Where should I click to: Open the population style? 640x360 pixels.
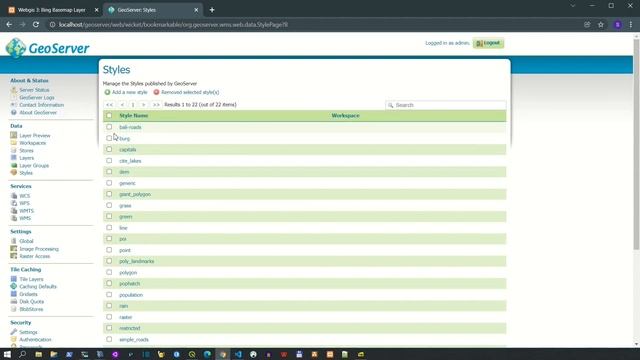[131, 295]
